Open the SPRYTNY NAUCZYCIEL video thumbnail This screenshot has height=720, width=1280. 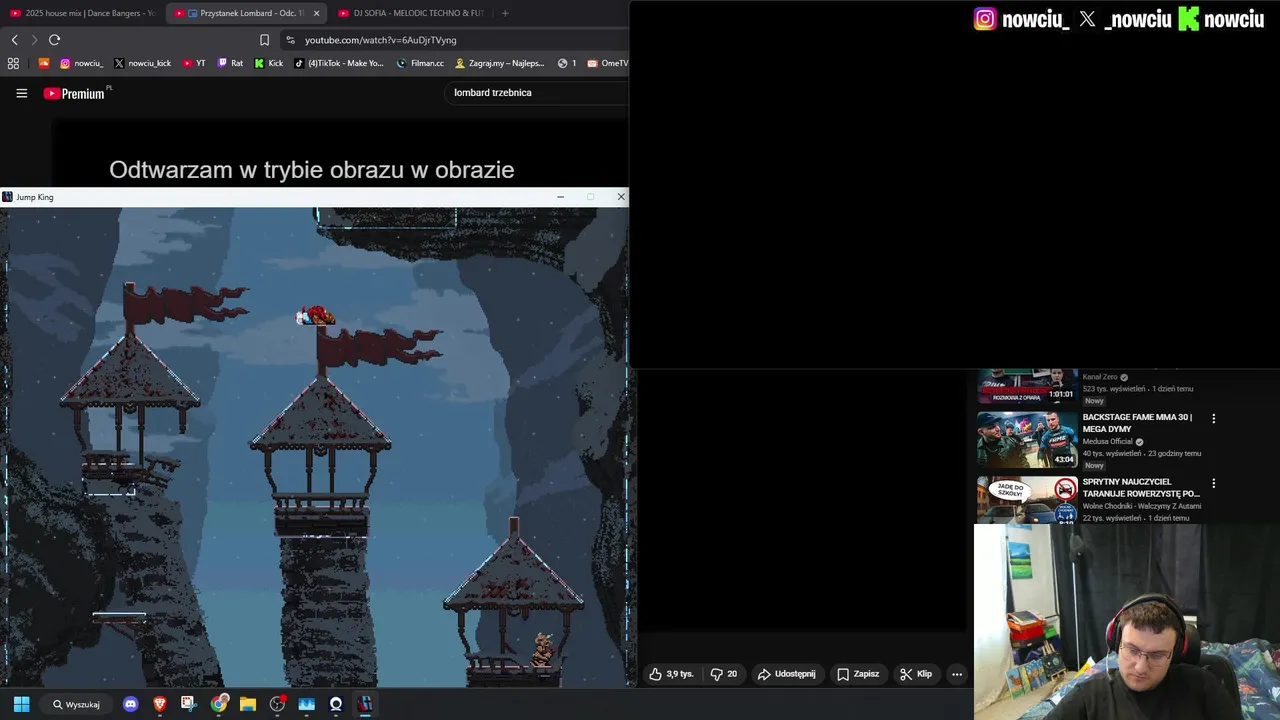[1027, 500]
